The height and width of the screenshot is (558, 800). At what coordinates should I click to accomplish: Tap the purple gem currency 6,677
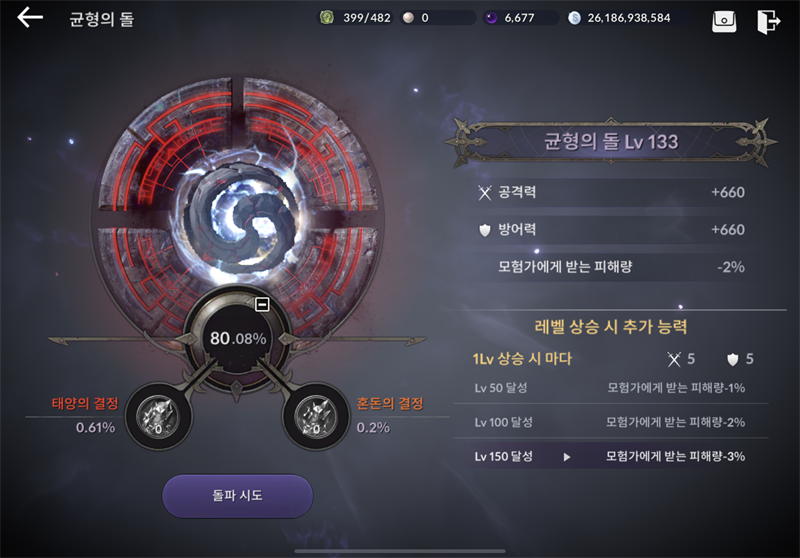pyautogui.click(x=520, y=18)
